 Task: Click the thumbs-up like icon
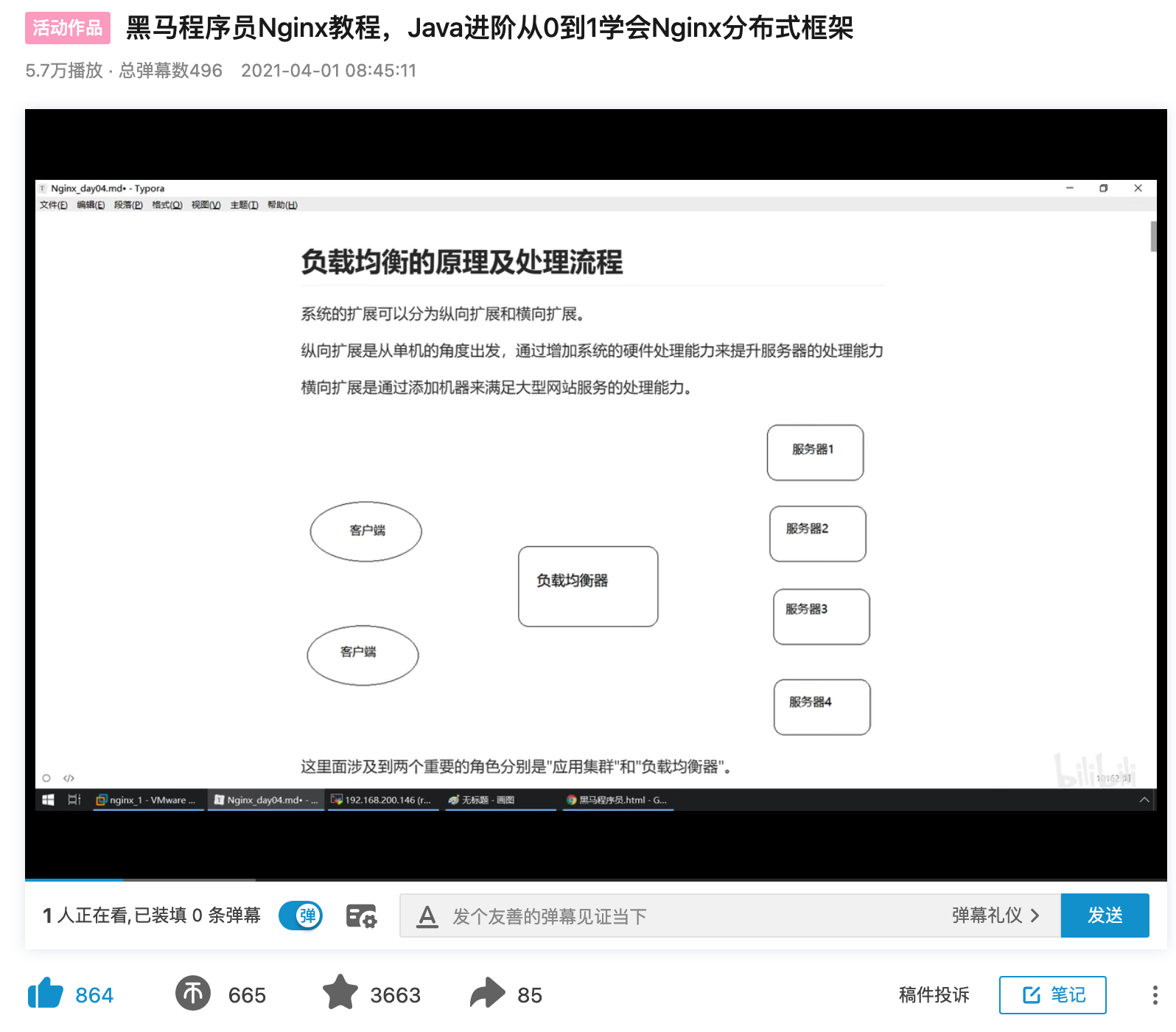[x=46, y=994]
